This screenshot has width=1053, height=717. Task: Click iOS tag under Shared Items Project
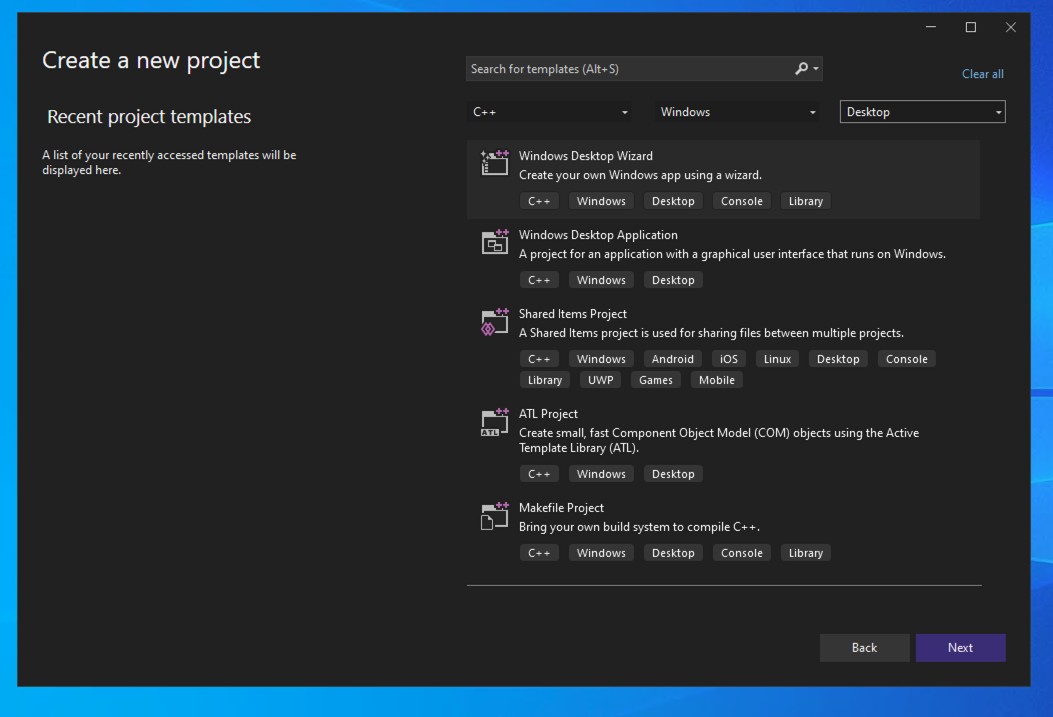pos(729,359)
